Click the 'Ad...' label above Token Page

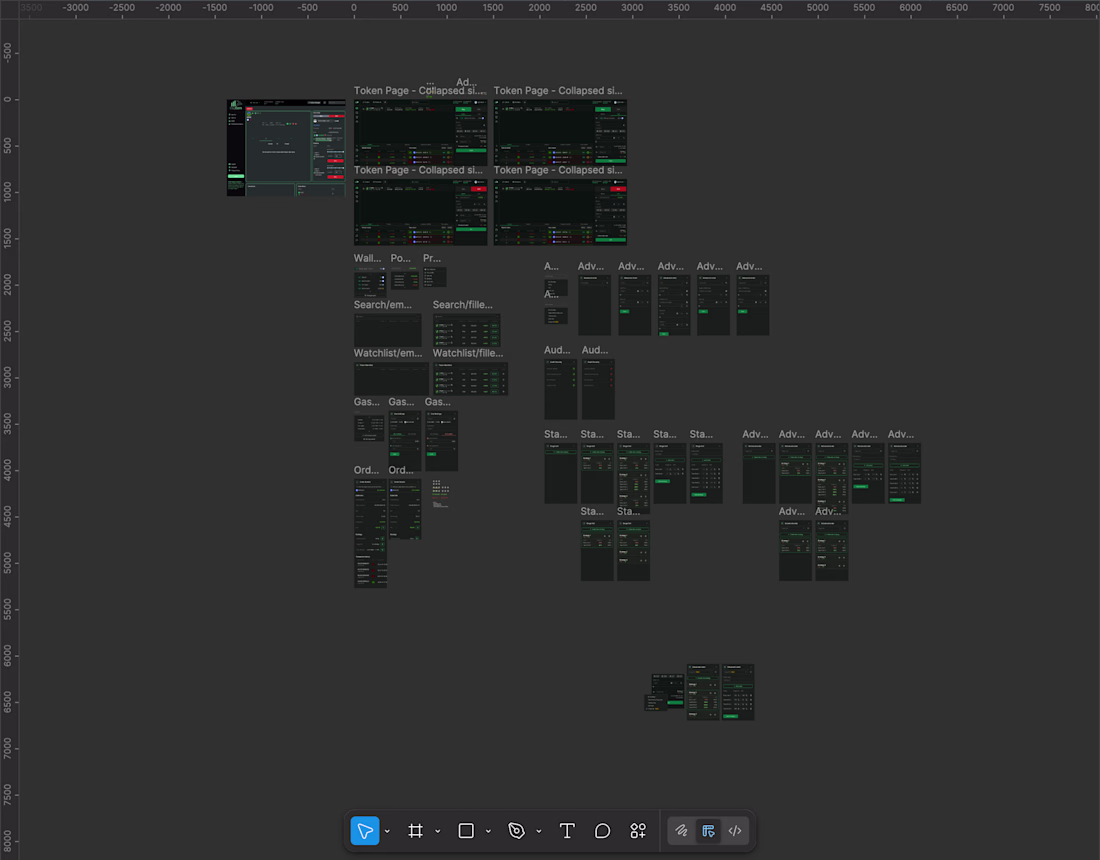(467, 82)
